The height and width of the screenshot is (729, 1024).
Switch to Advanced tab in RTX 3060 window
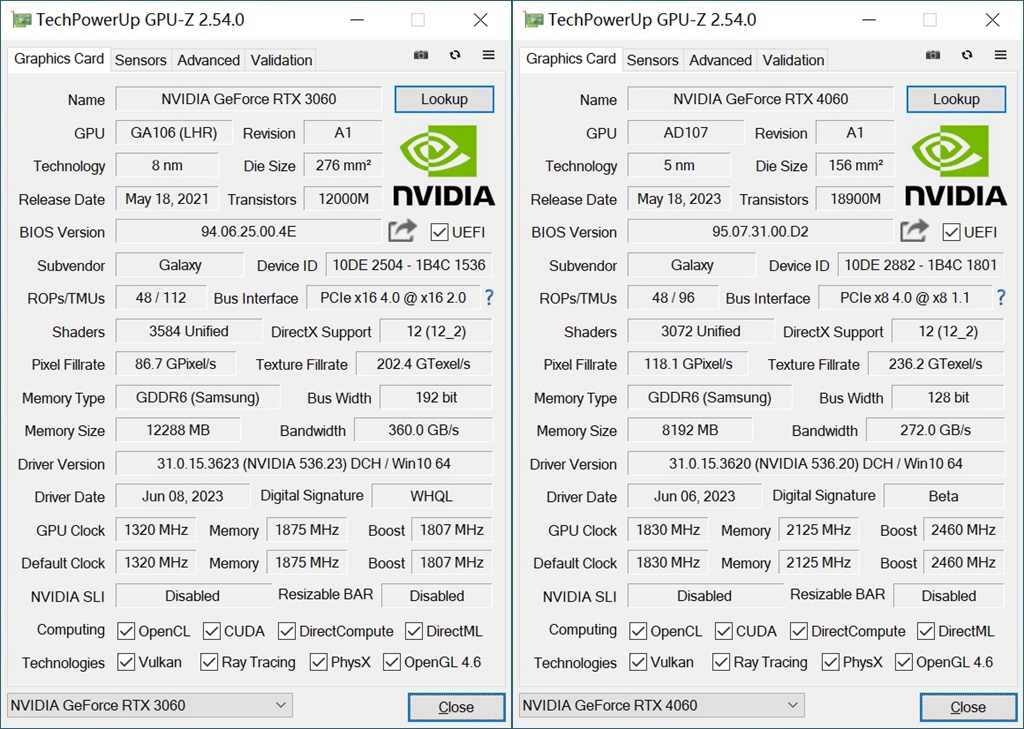click(208, 60)
